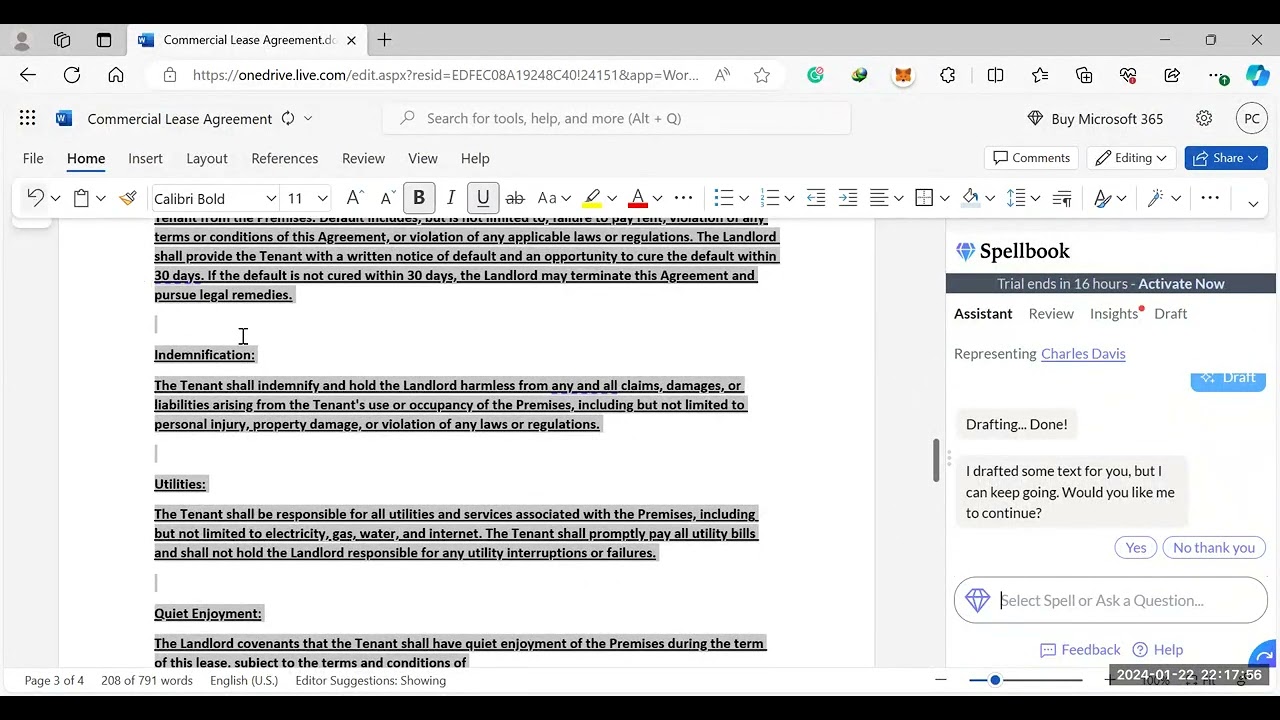Switch to the Layout ribbon tab
Screen dimensions: 1280x720
[207, 158]
